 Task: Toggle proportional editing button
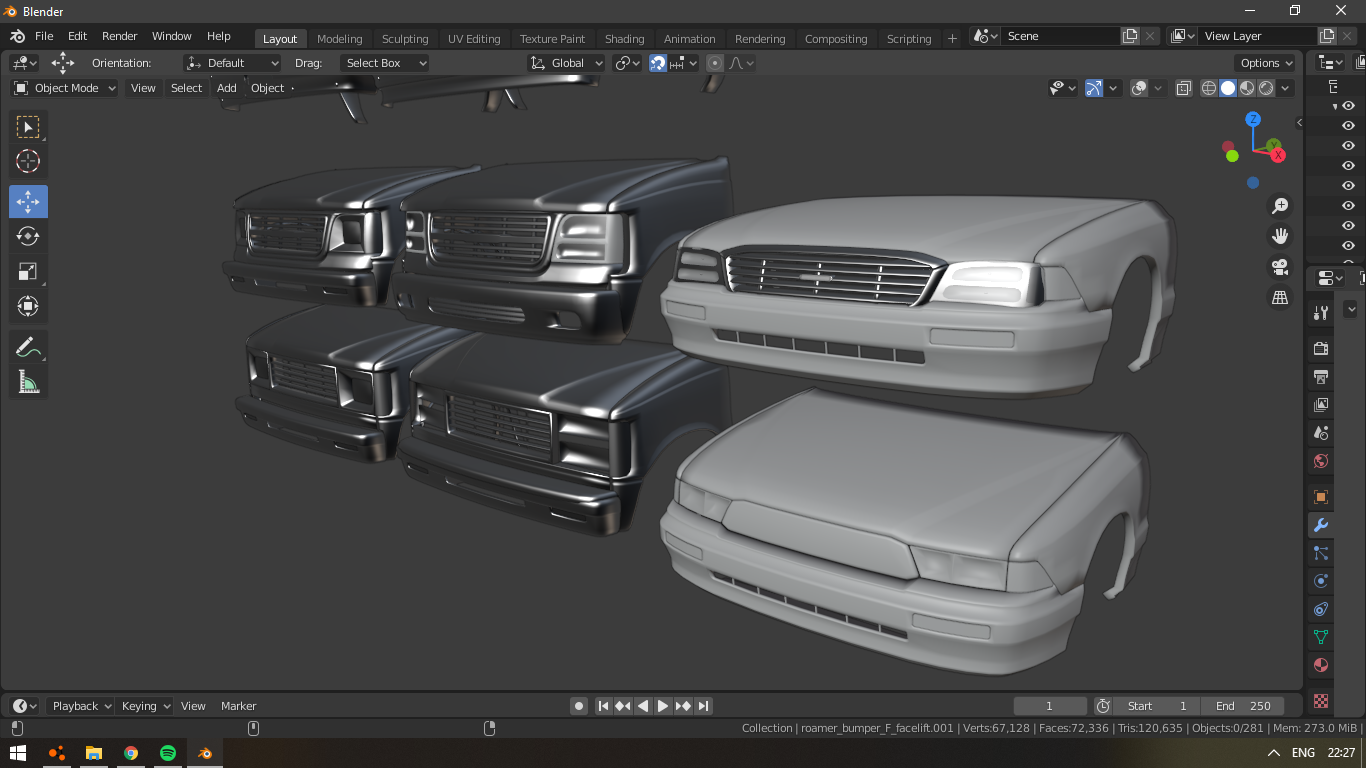click(714, 63)
